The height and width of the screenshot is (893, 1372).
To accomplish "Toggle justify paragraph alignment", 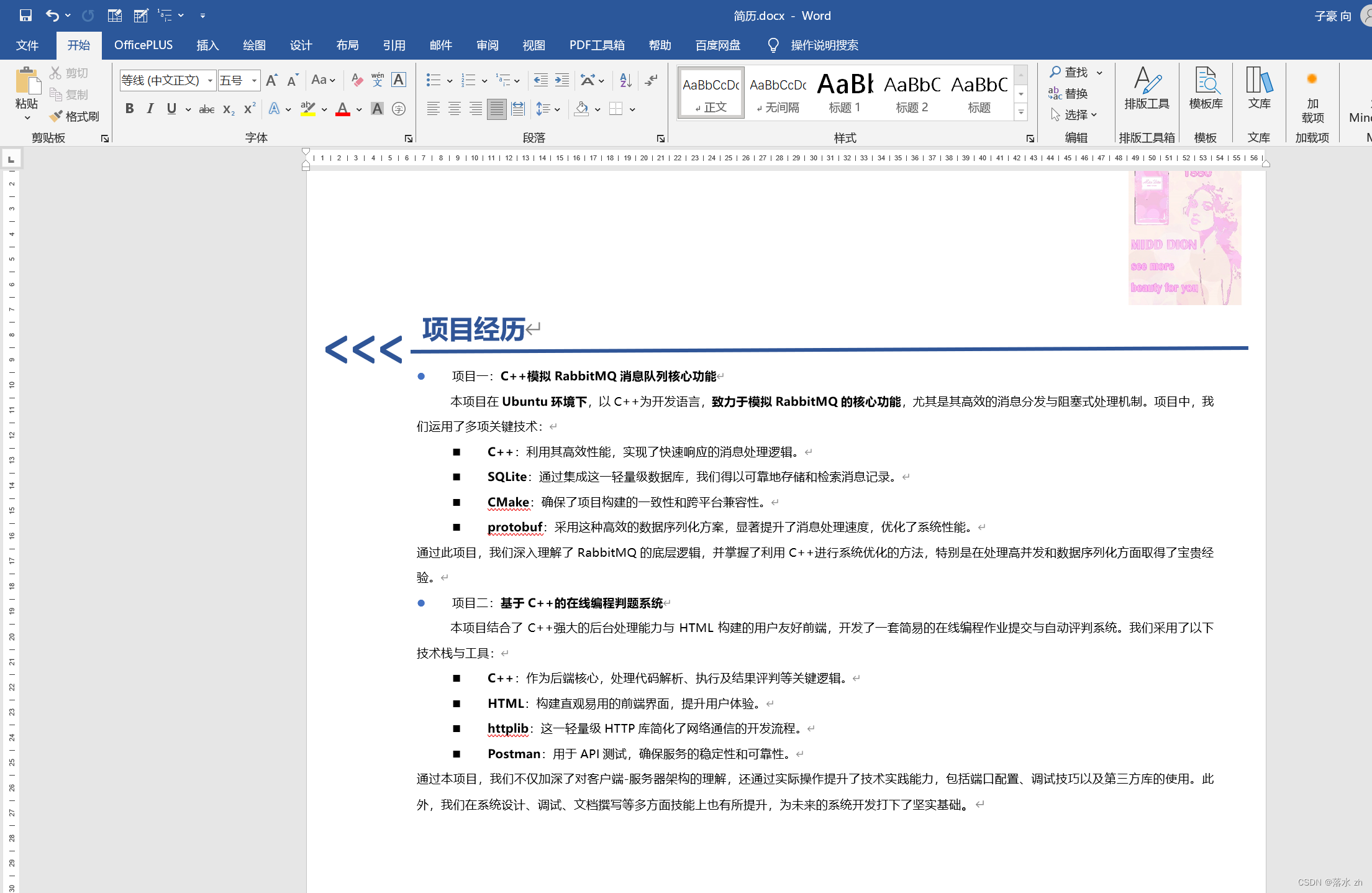I will pos(496,109).
